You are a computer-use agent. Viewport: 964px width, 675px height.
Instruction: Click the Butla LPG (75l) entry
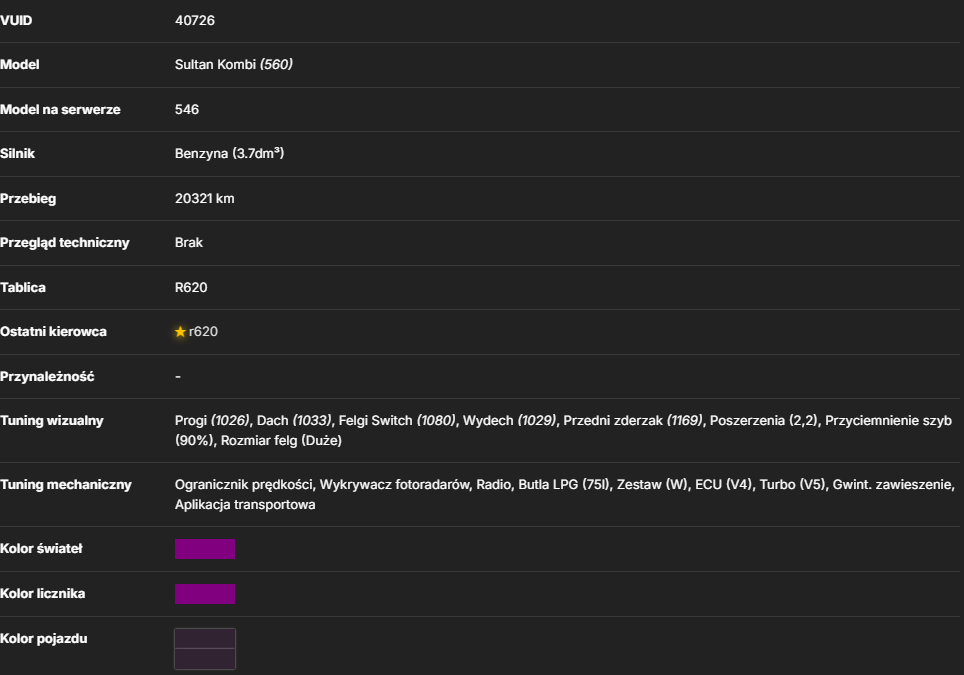(x=564, y=484)
